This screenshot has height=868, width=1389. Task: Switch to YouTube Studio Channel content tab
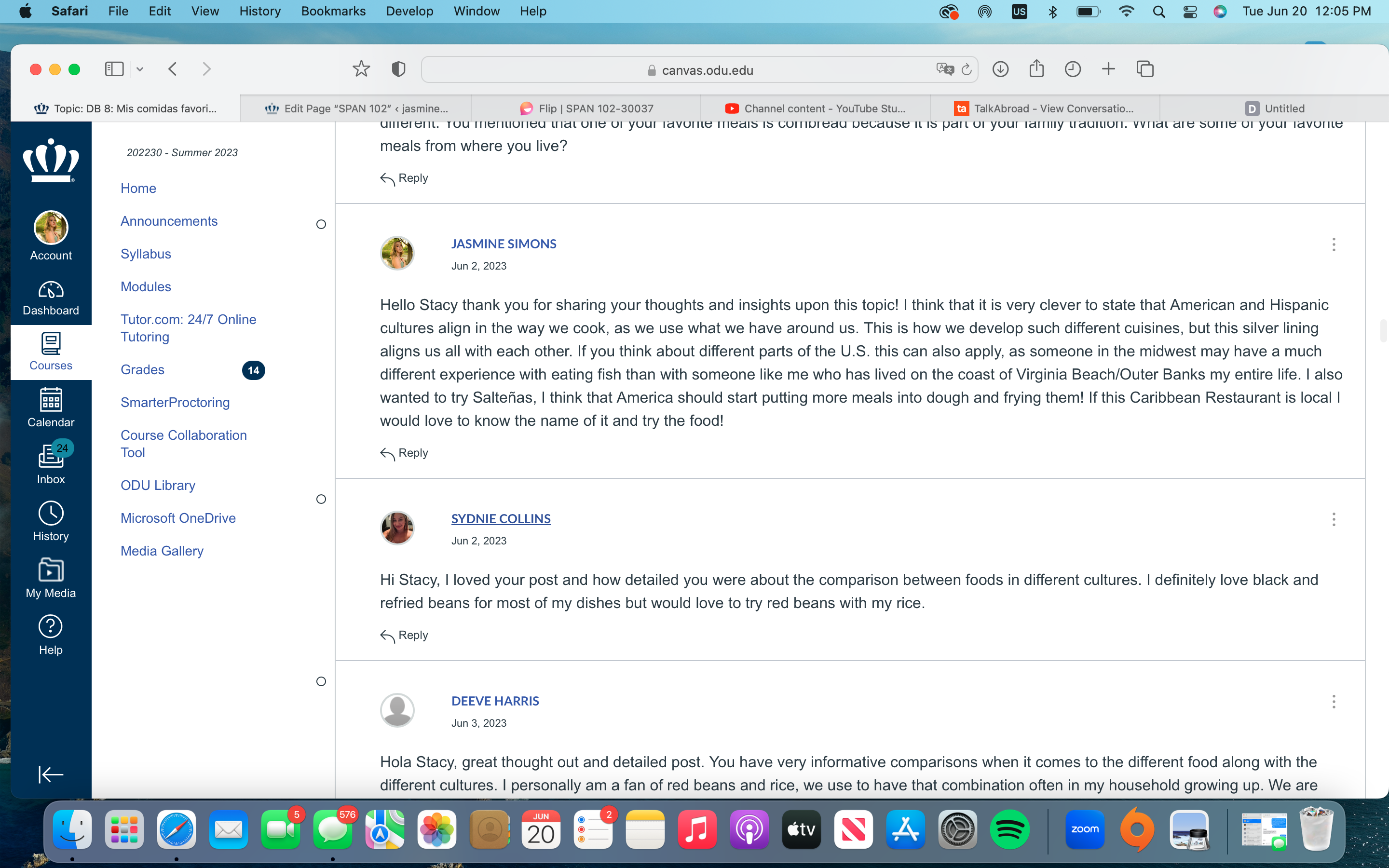click(x=816, y=108)
